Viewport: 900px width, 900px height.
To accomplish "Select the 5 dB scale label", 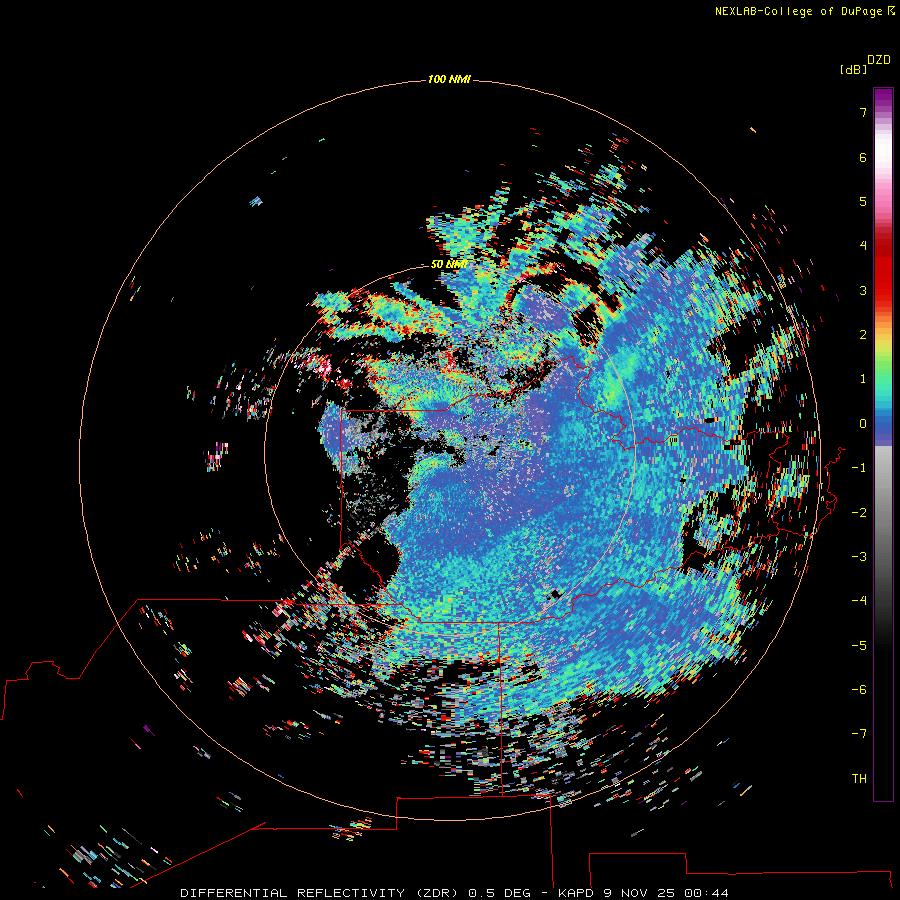I will click(863, 201).
